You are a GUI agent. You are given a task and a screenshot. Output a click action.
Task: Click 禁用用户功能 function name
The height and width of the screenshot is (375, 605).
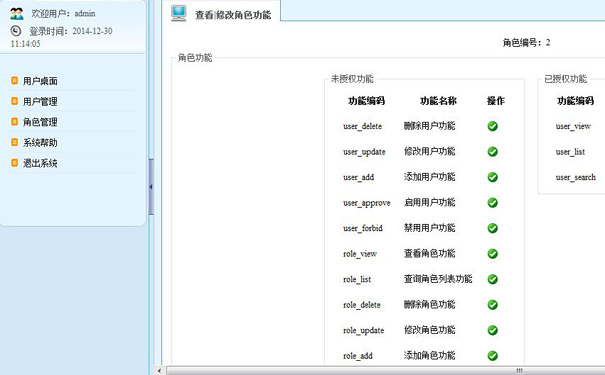pyautogui.click(x=429, y=228)
